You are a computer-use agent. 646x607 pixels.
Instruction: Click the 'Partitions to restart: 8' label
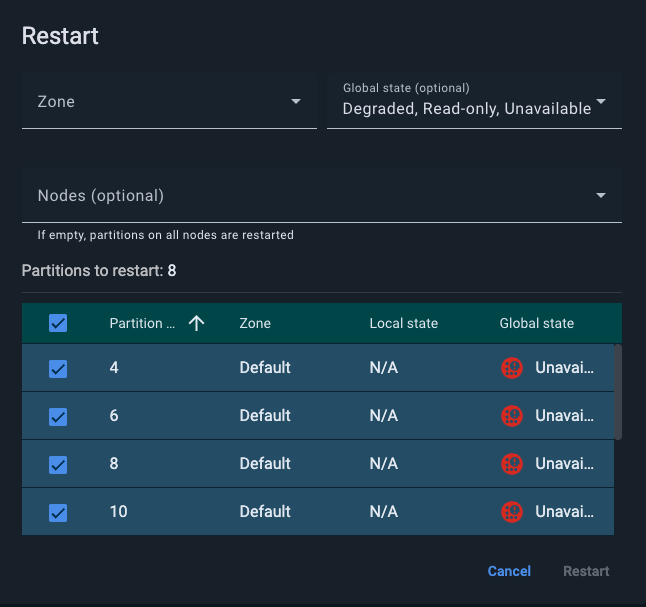pos(99,271)
